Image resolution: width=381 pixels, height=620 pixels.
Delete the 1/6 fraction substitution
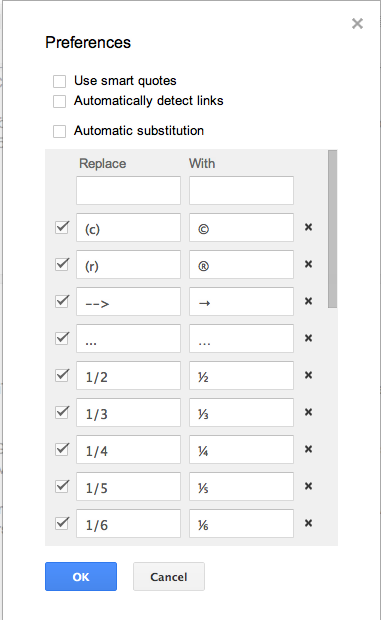308,523
